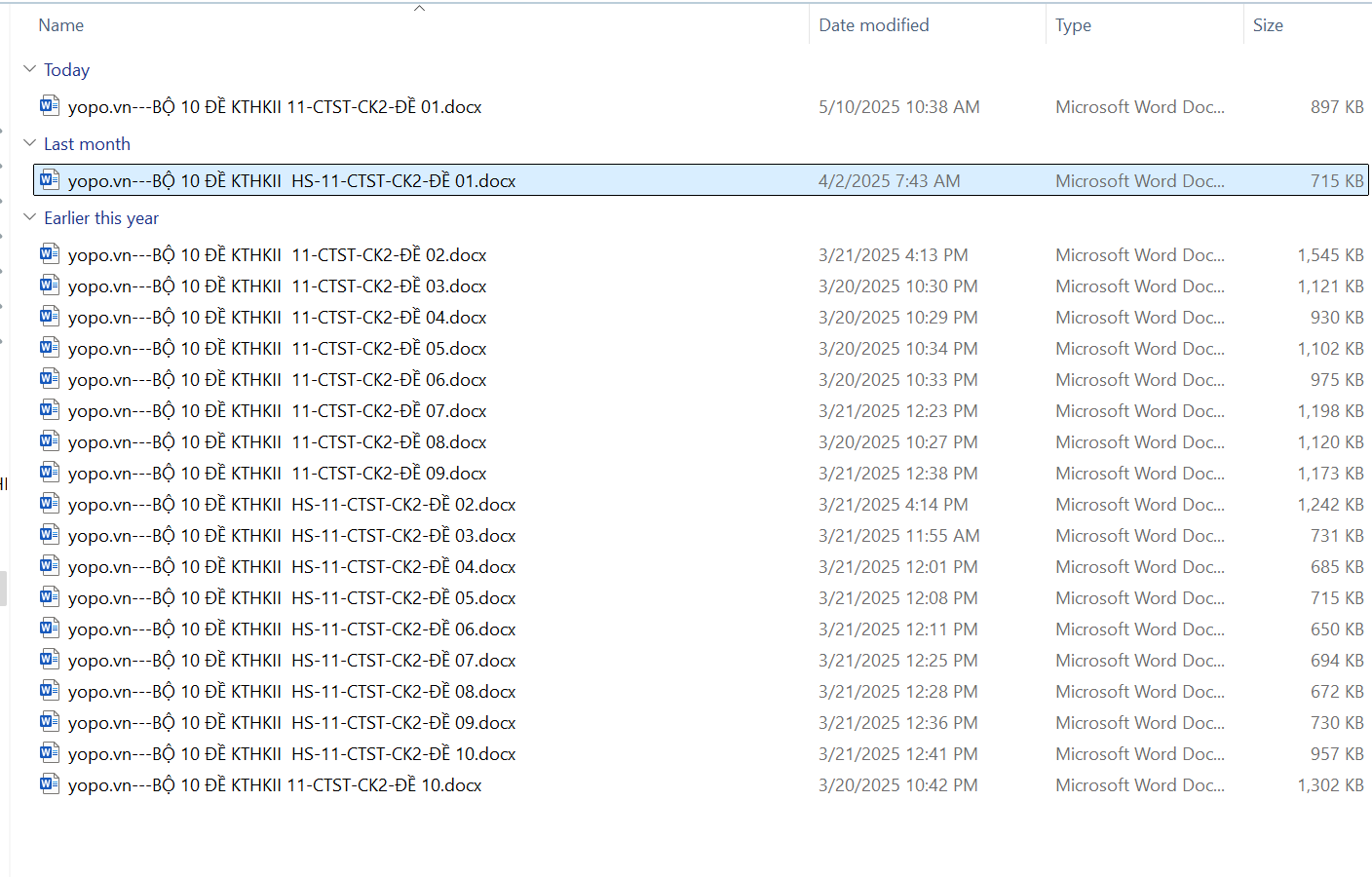Click Word icon of today's ĐỀ 01.docx file
The height and width of the screenshot is (877, 1372).
50,105
